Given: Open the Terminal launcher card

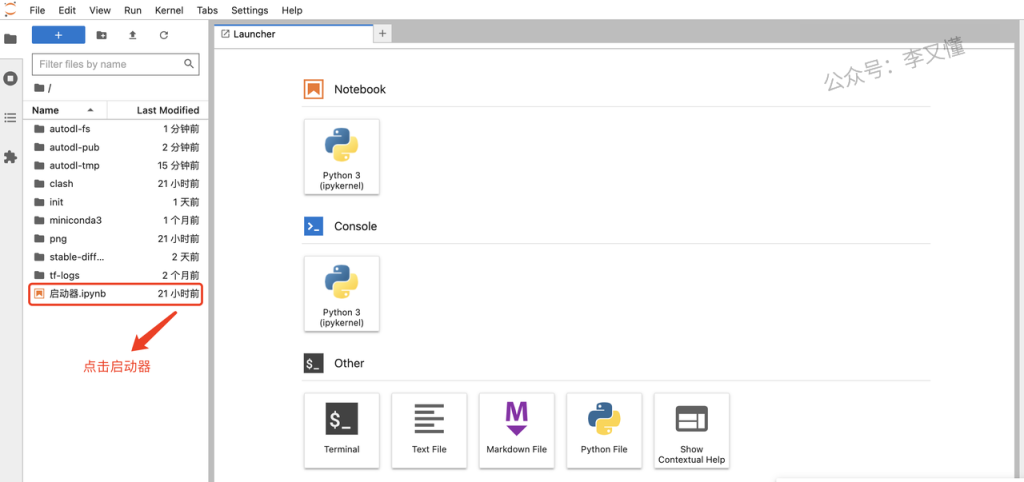Looking at the screenshot, I should [341, 429].
